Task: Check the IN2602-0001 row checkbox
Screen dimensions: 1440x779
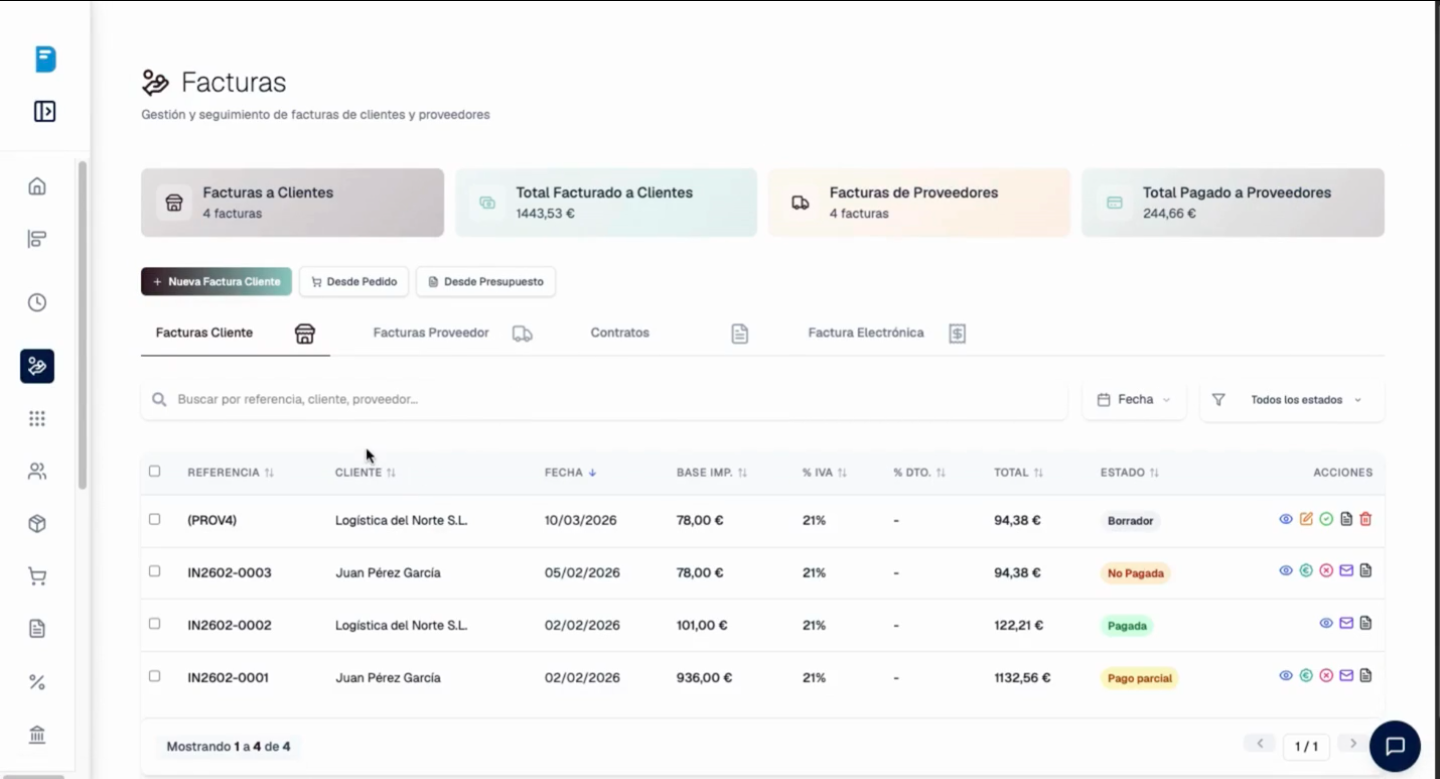Action: 154,676
